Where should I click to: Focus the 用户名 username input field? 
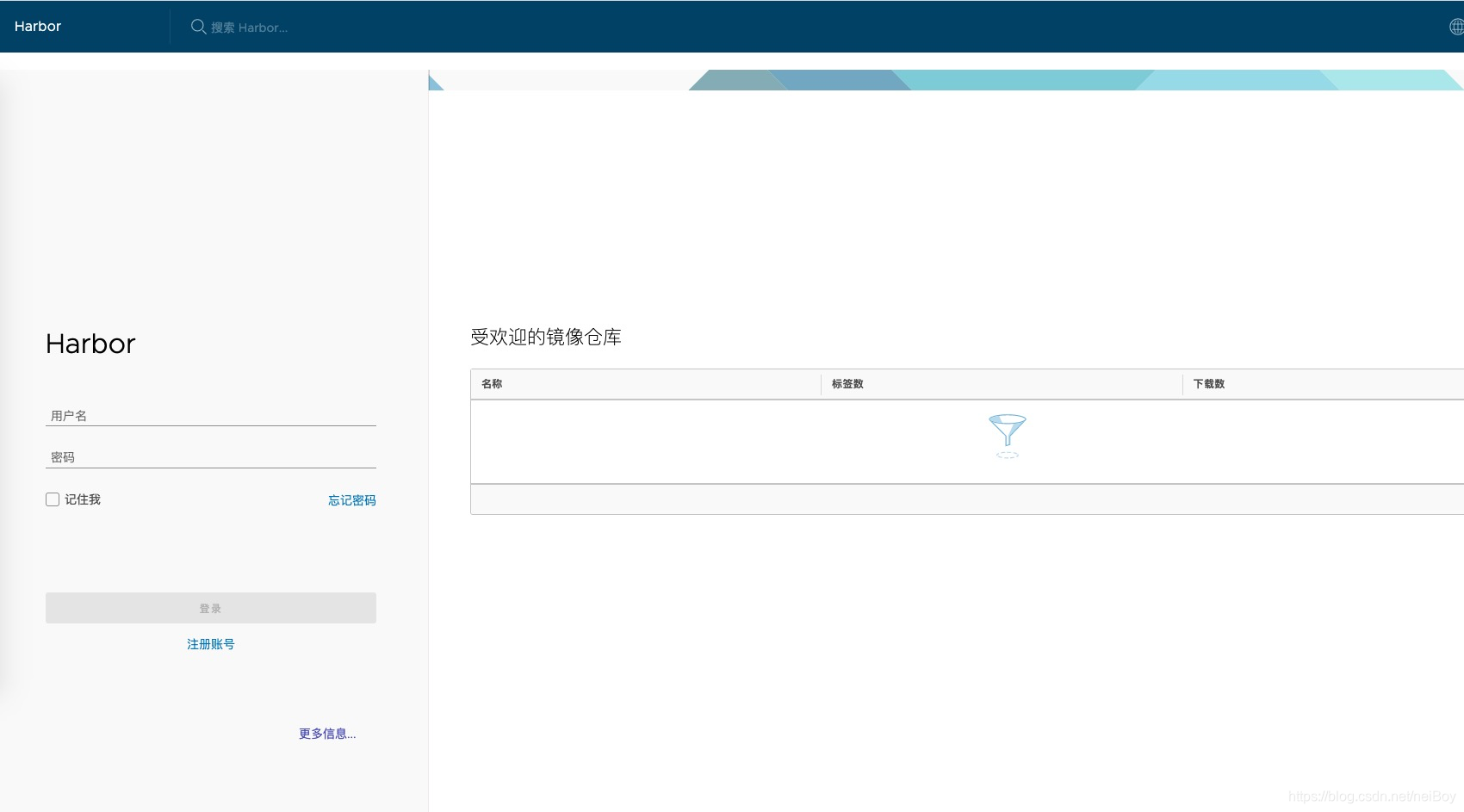pyautogui.click(x=210, y=415)
